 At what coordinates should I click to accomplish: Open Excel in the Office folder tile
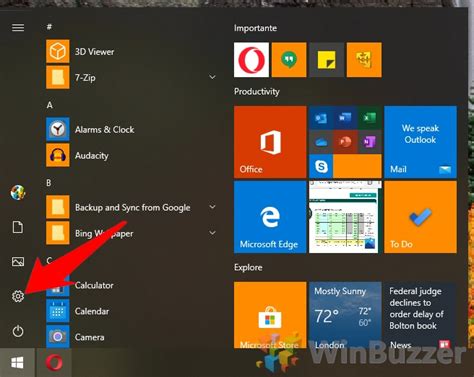pyautogui.click(x=370, y=118)
